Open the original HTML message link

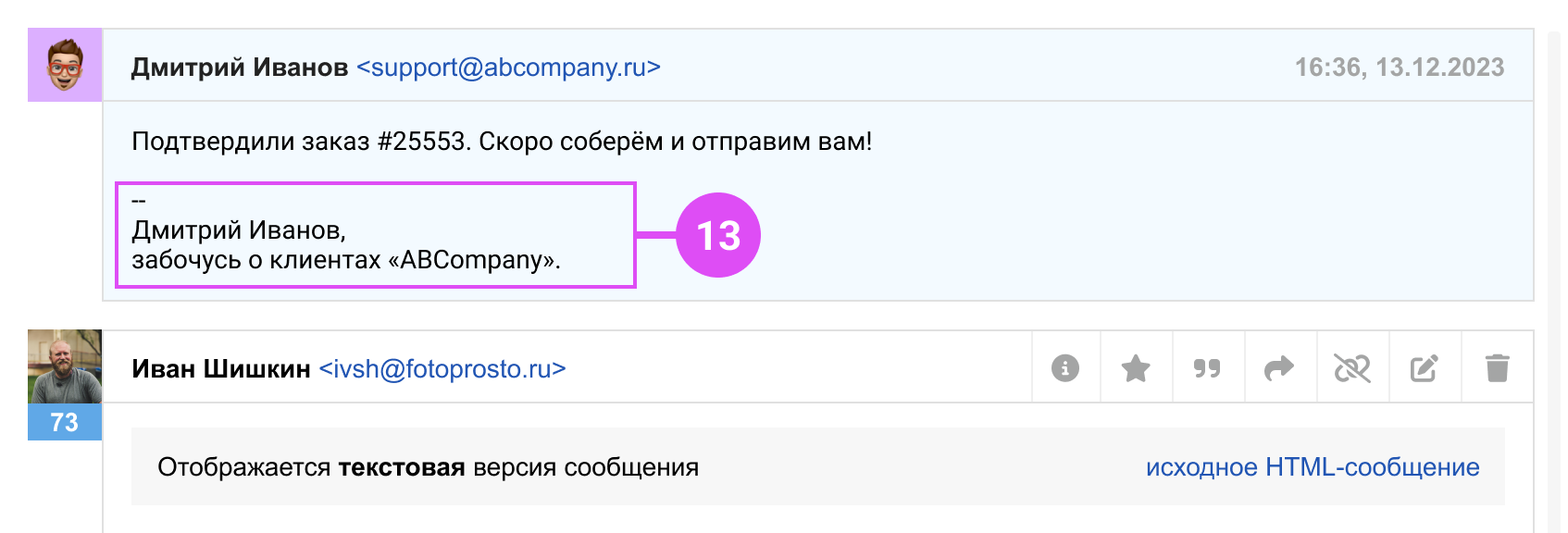pos(1312,467)
